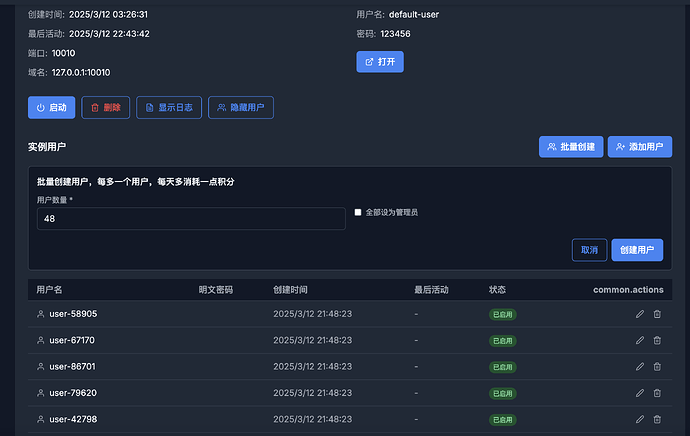This screenshot has width=690, height=436.
Task: Click the port value 10010
Action: (x=63, y=53)
